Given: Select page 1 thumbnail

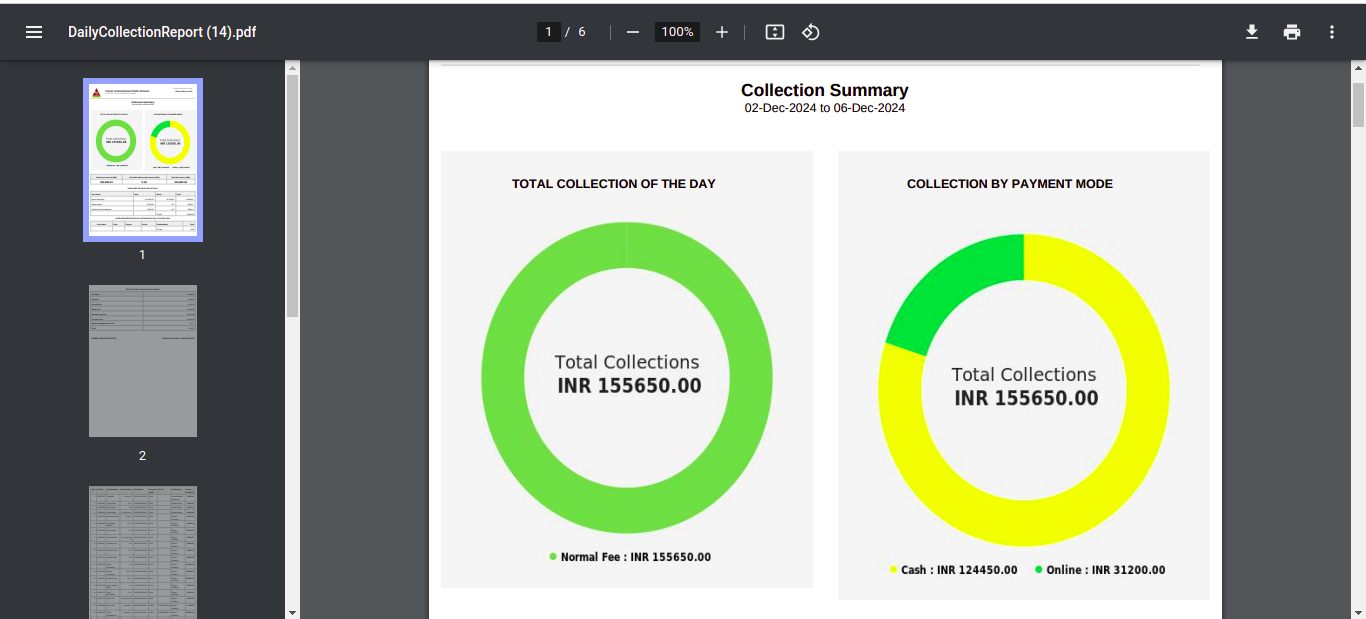Looking at the screenshot, I should 143,160.
